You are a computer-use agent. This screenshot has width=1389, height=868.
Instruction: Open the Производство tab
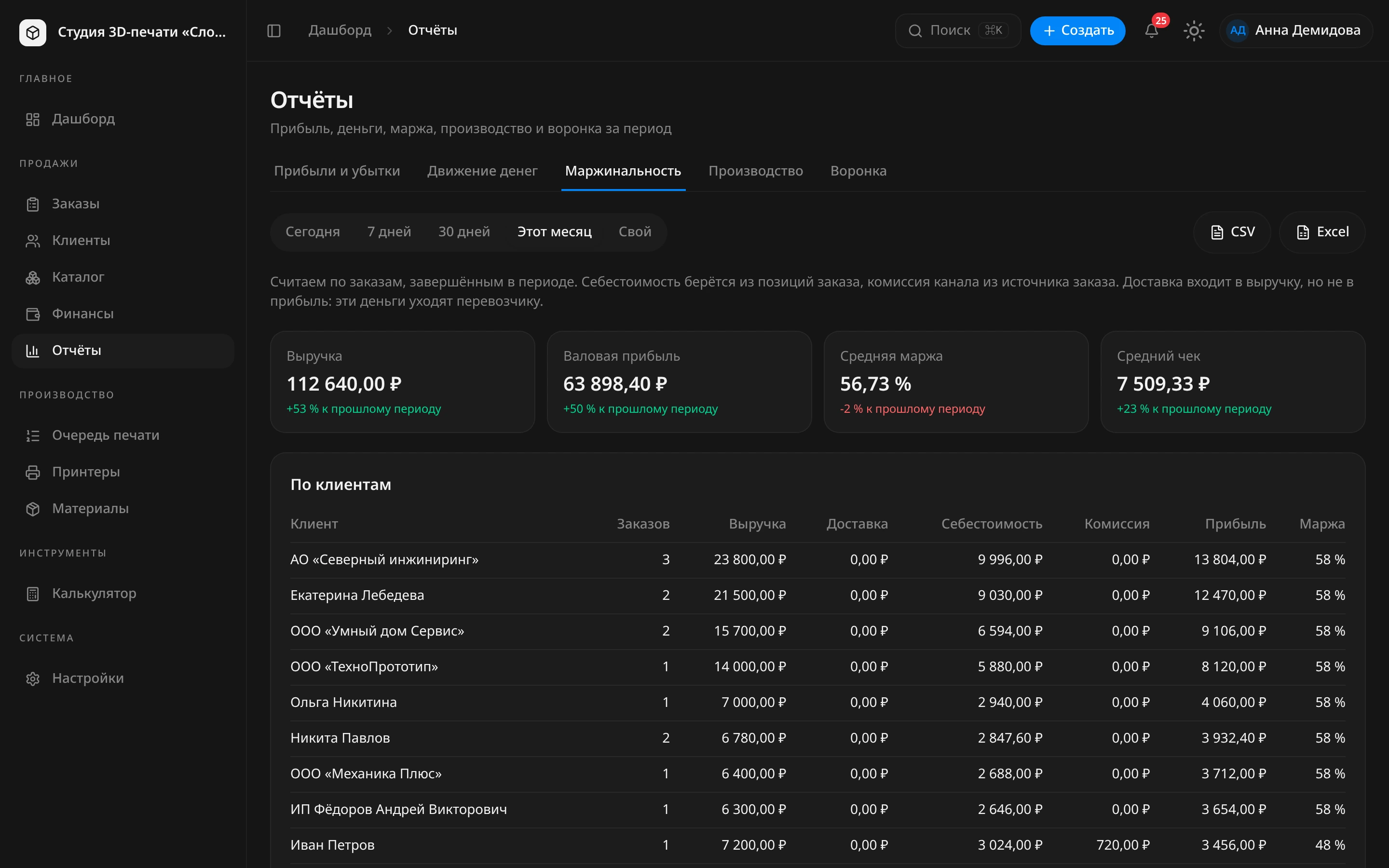[755, 171]
